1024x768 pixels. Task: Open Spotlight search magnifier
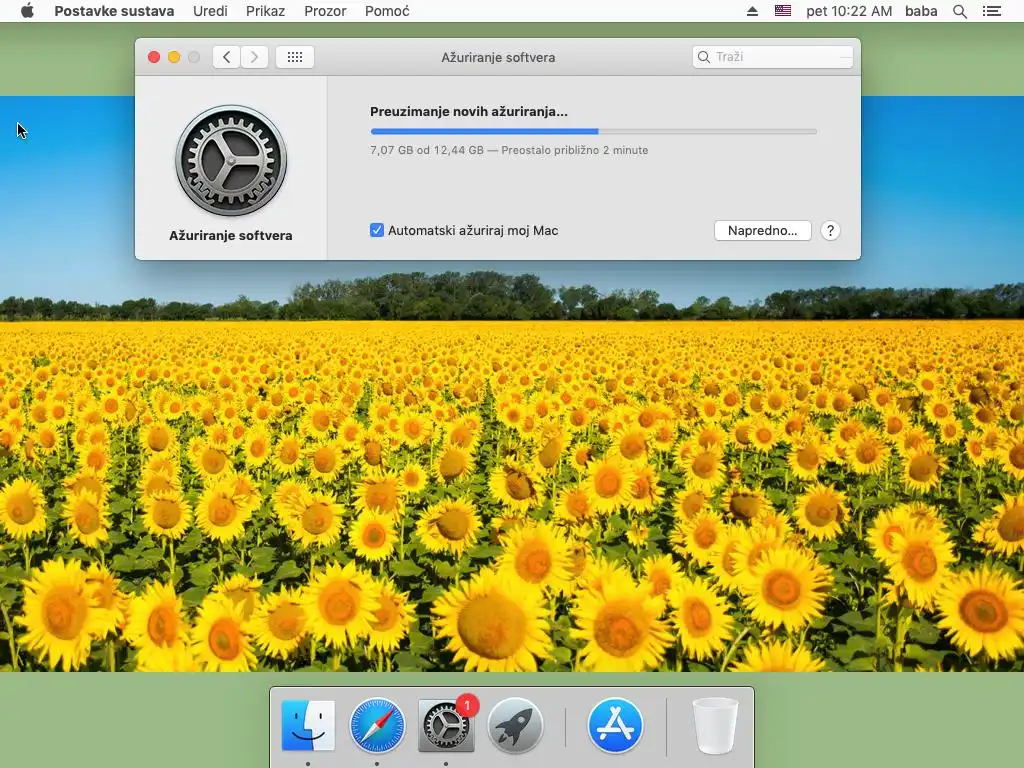pos(959,11)
